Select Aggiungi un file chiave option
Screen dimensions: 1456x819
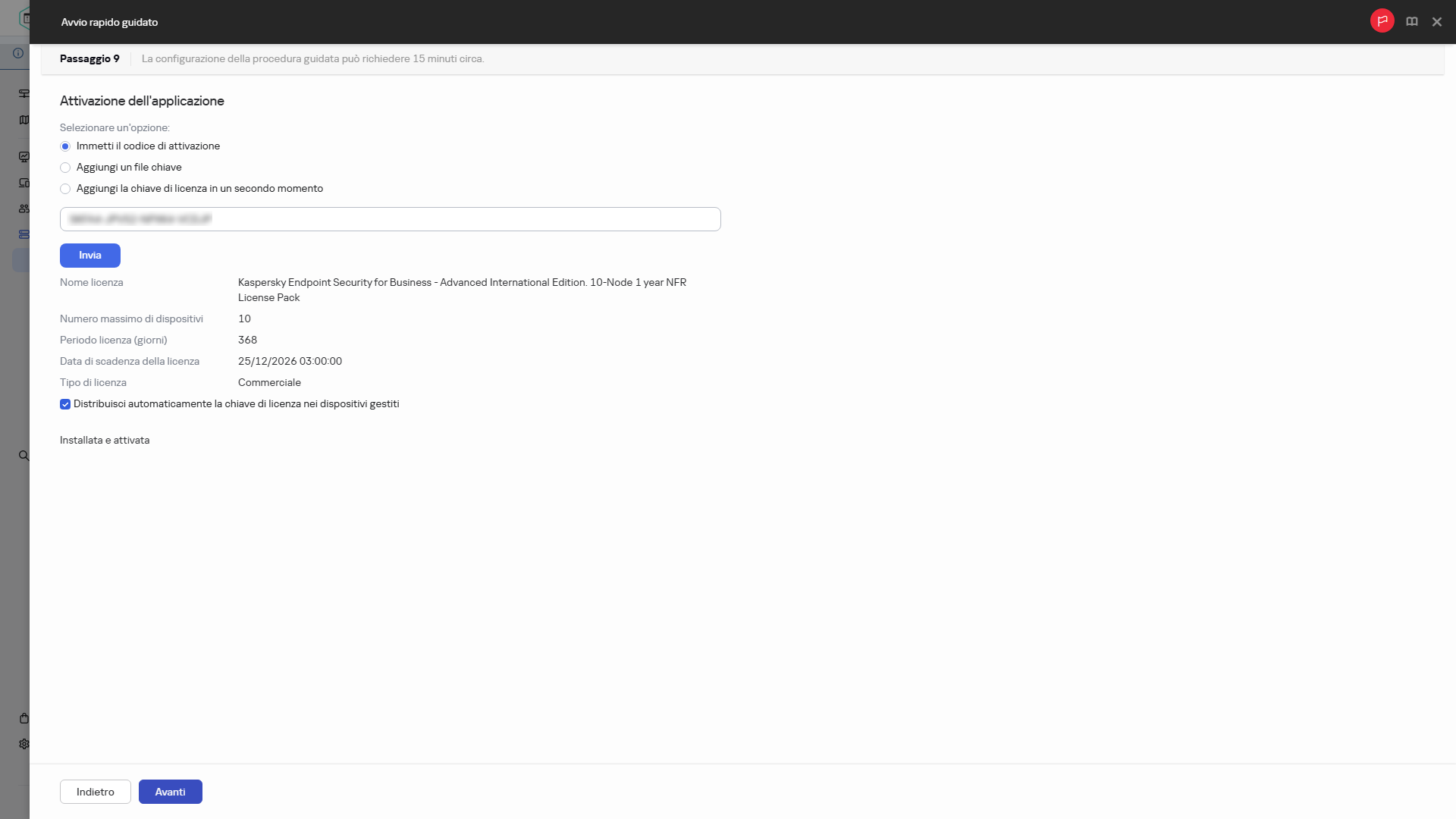[65, 168]
